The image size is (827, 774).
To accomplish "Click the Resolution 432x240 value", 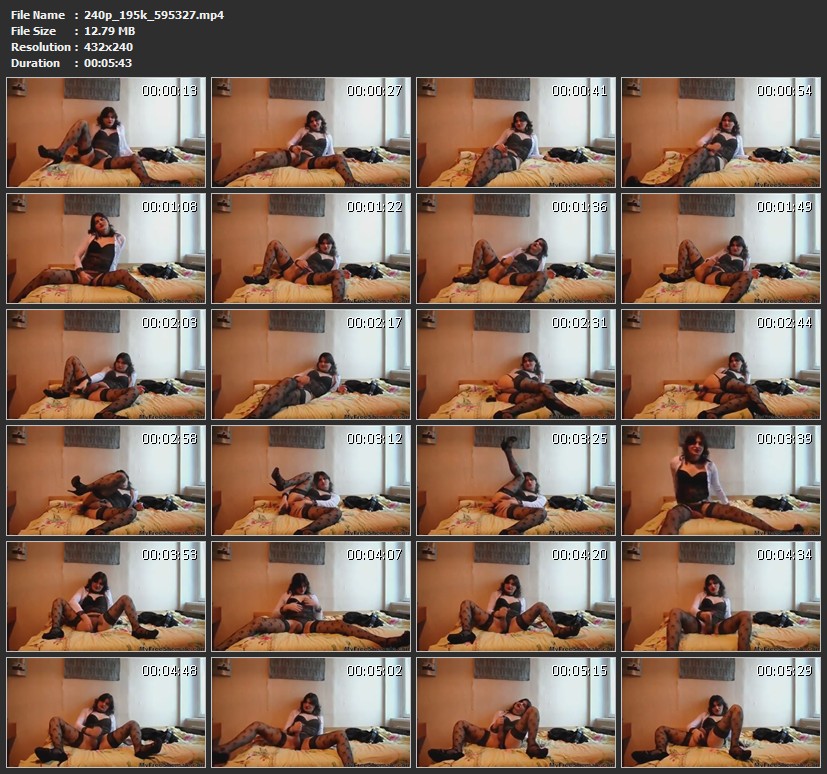I will click(x=109, y=47).
